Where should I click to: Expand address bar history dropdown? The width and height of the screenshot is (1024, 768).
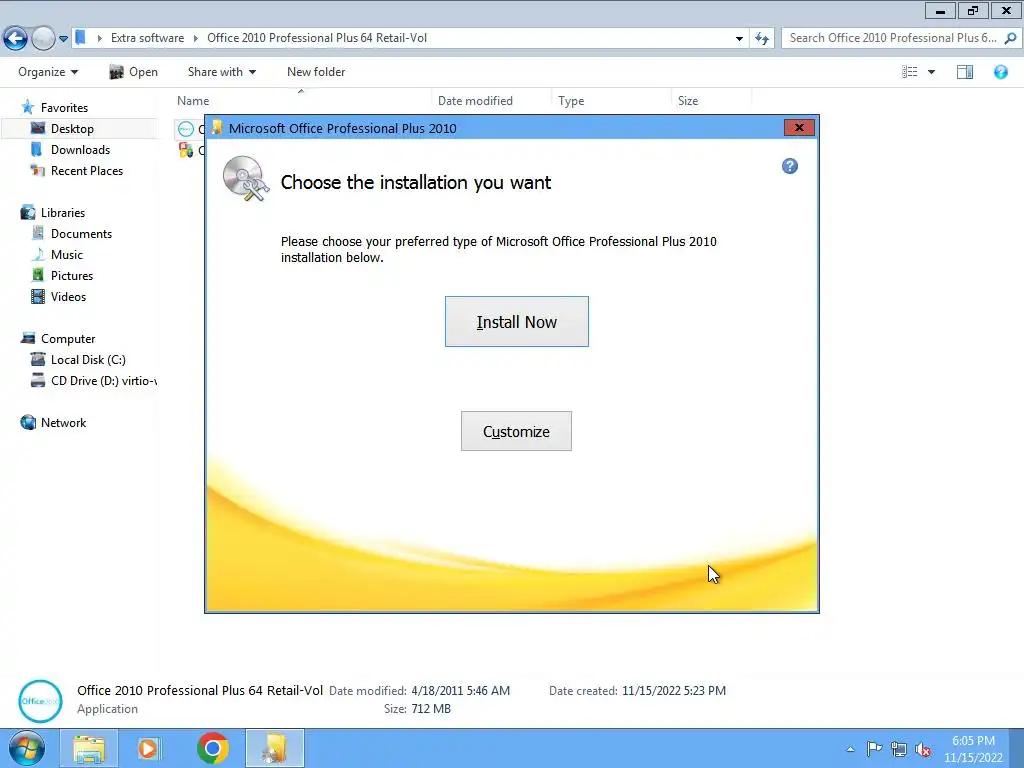739,39
